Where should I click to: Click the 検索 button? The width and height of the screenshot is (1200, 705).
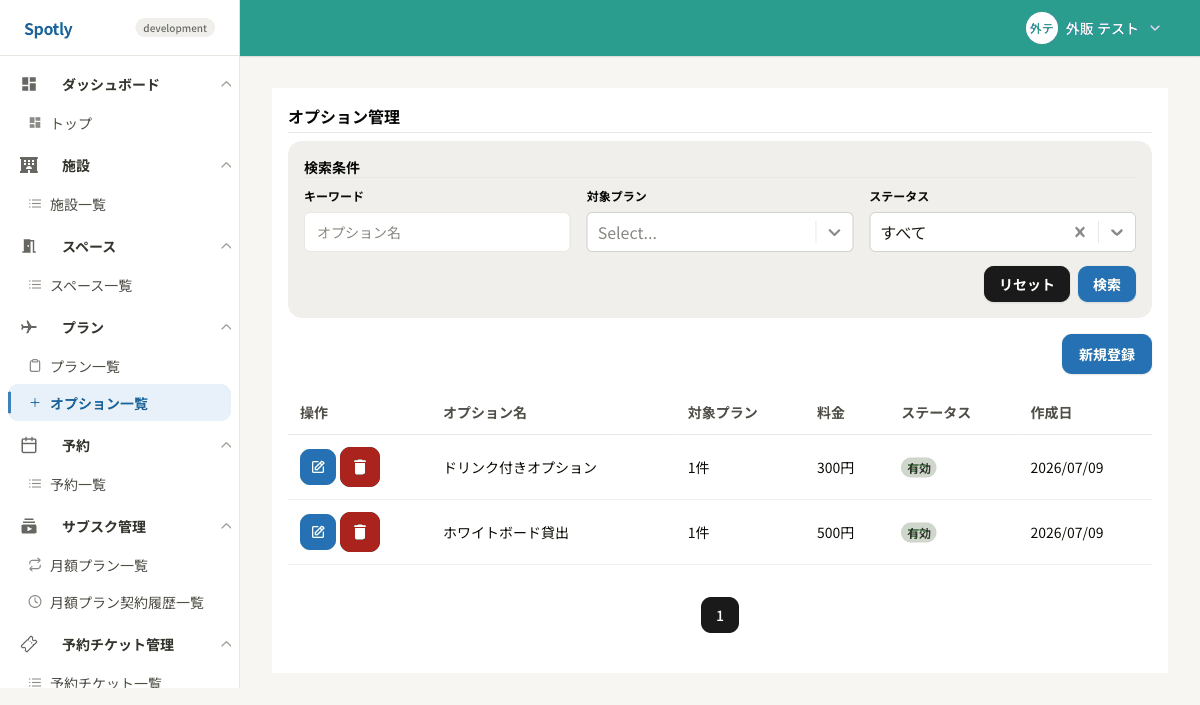point(1107,284)
